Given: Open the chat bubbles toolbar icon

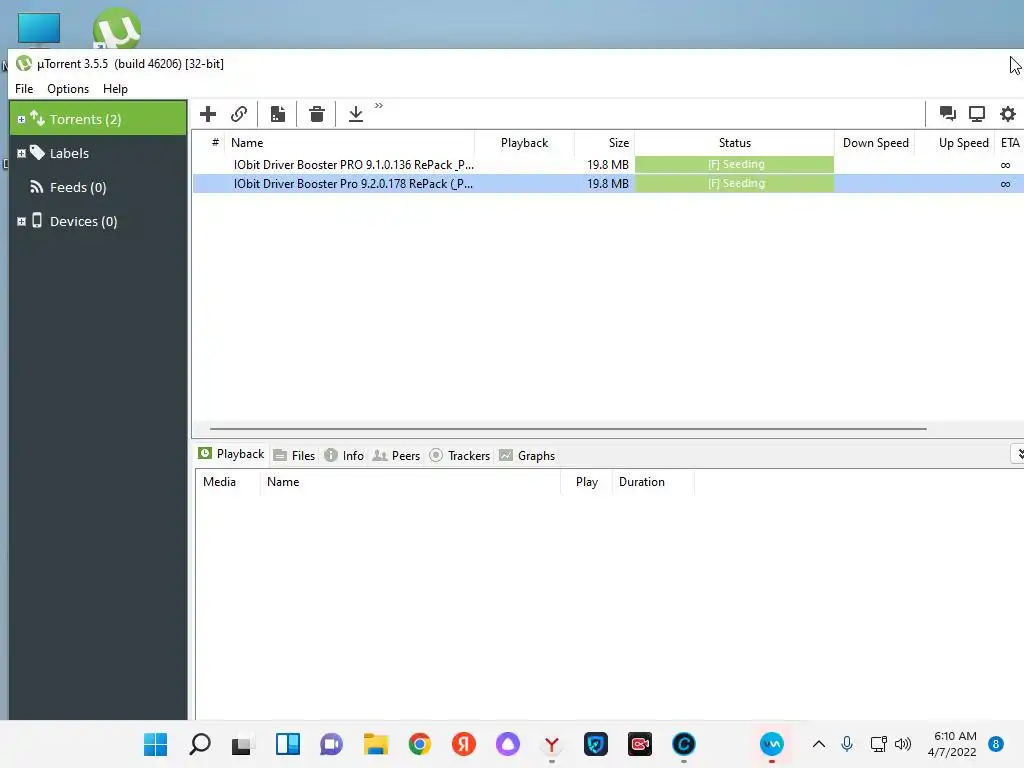Looking at the screenshot, I should click(x=948, y=114).
